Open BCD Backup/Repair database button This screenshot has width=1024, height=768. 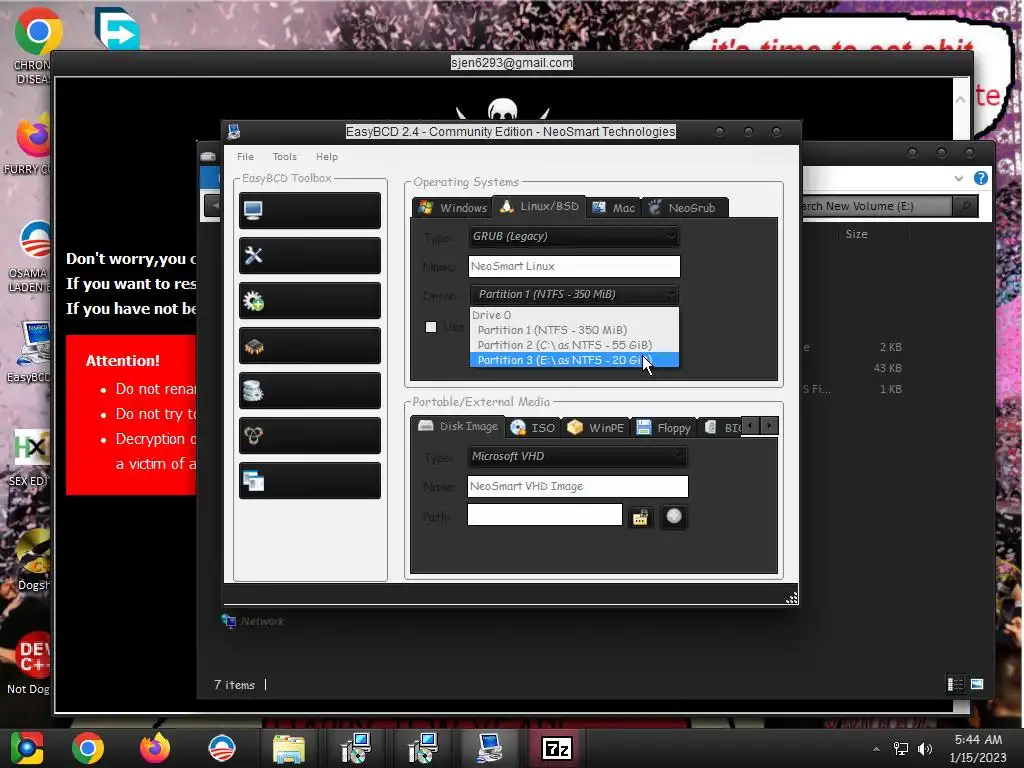pyautogui.click(x=310, y=391)
